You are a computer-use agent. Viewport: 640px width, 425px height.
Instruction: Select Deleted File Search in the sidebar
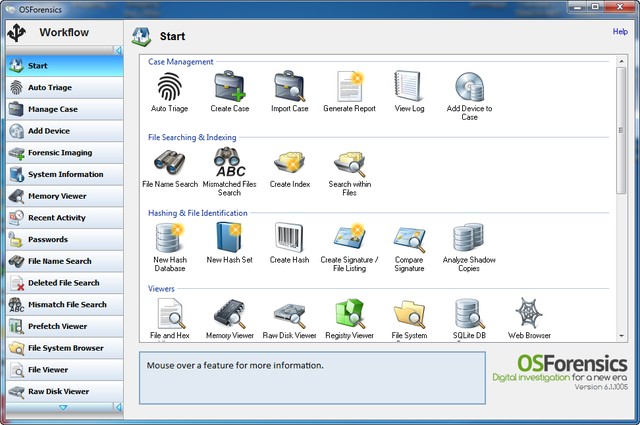60,283
